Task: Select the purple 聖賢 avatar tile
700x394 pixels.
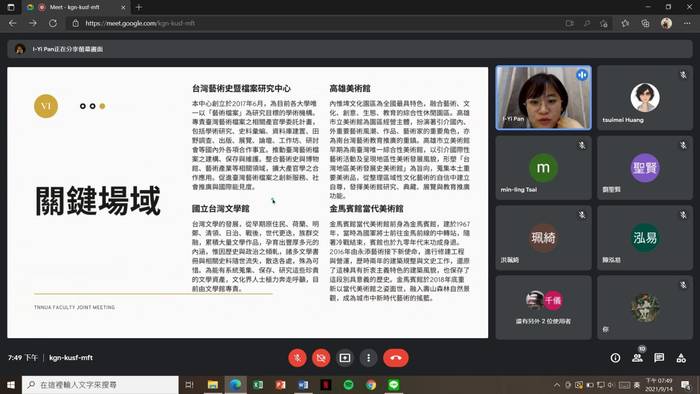Action: [645, 168]
